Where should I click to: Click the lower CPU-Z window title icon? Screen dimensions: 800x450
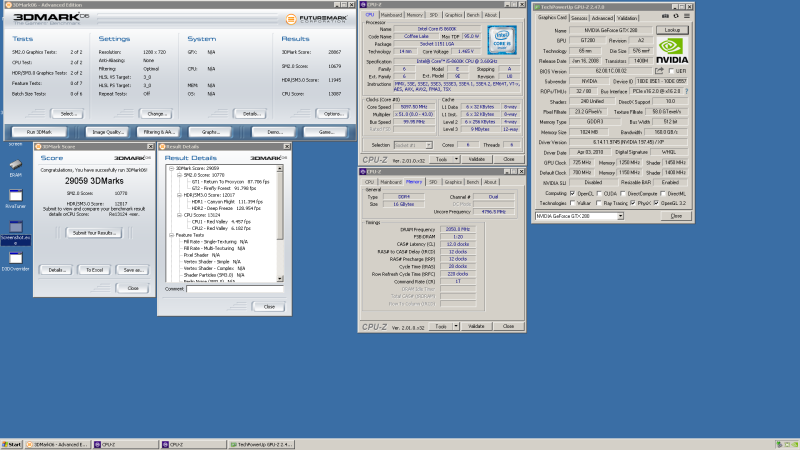[x=363, y=171]
